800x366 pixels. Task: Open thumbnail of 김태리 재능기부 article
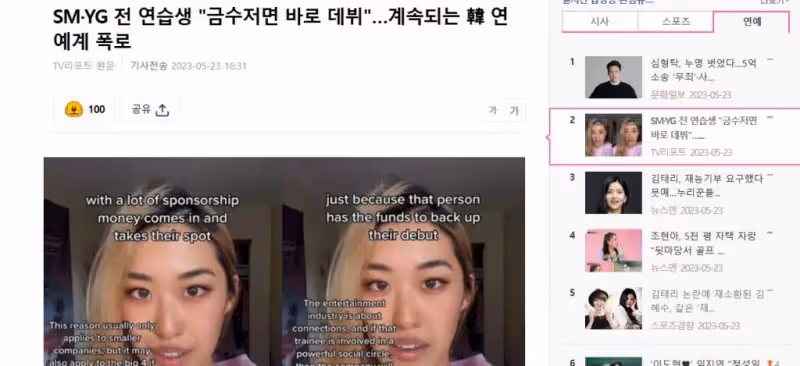(613, 192)
